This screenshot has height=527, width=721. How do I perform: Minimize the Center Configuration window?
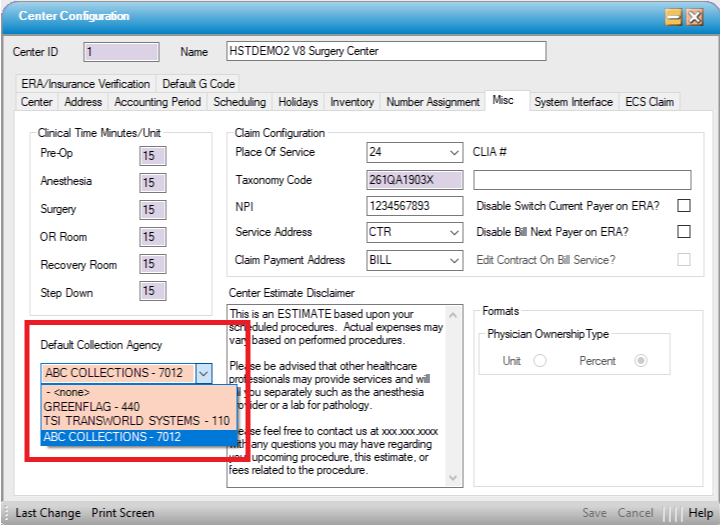[673, 16]
